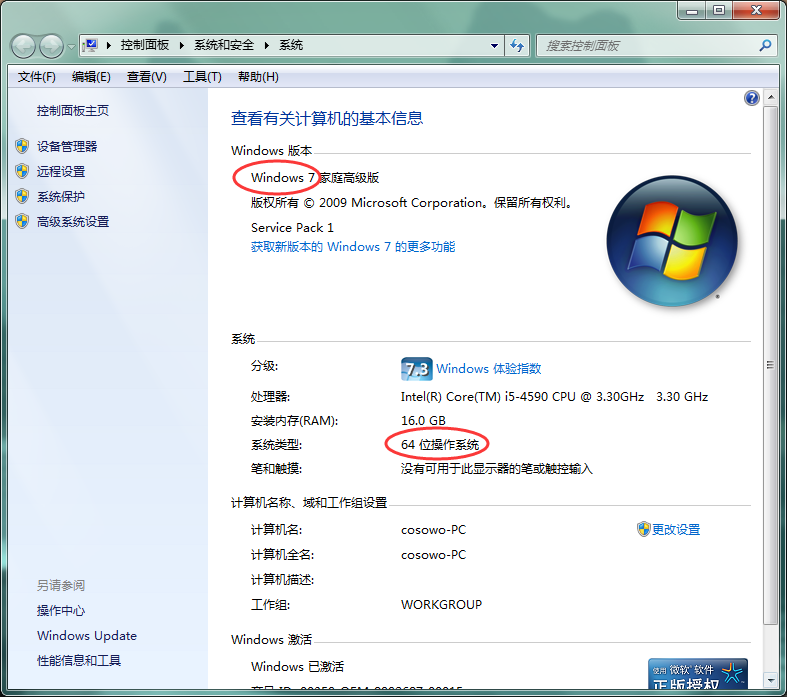This screenshot has height=697, width=787.
Task: Click the 16.0 GB memory value
Action: 423,421
